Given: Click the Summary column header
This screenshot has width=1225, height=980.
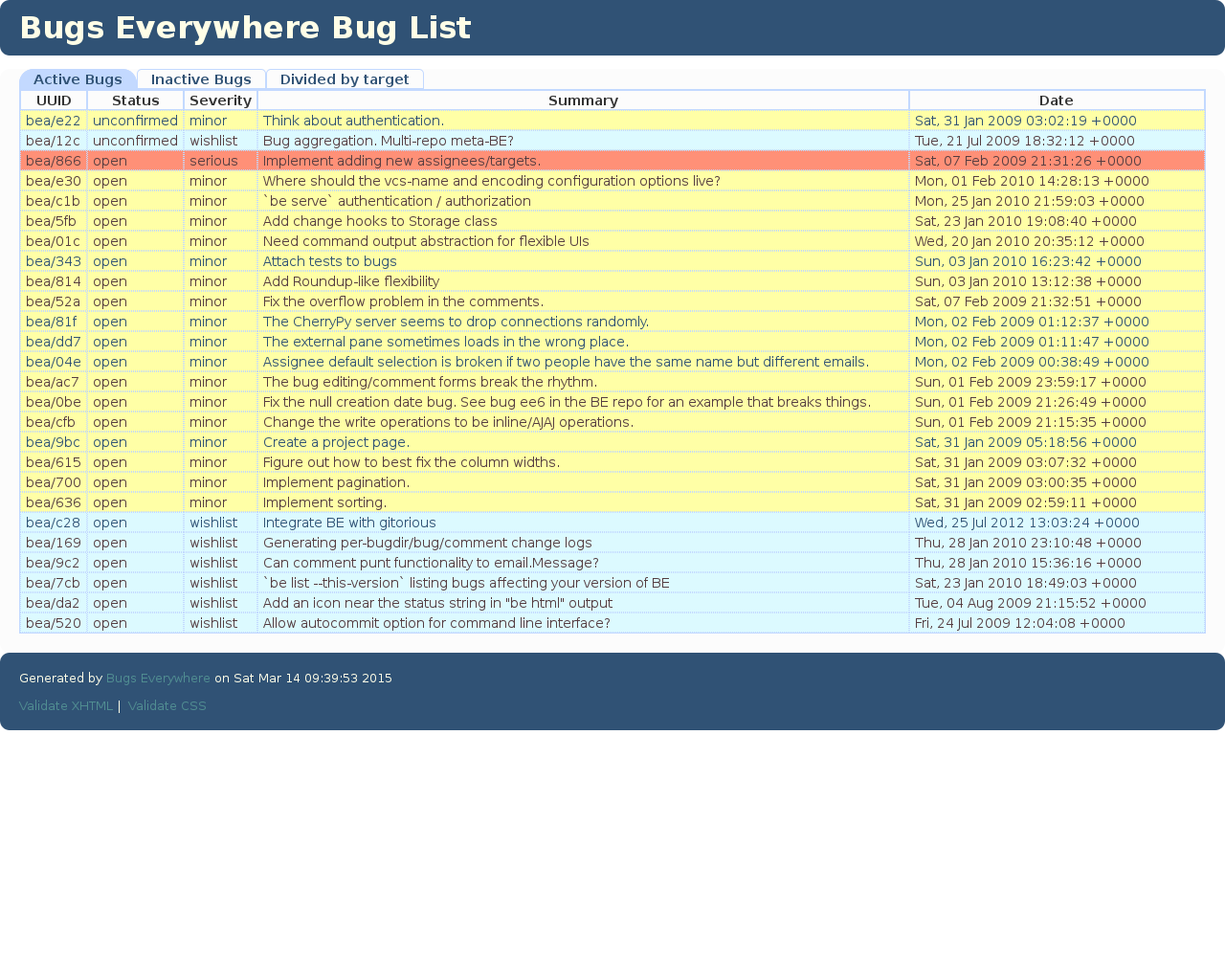Looking at the screenshot, I should [584, 100].
